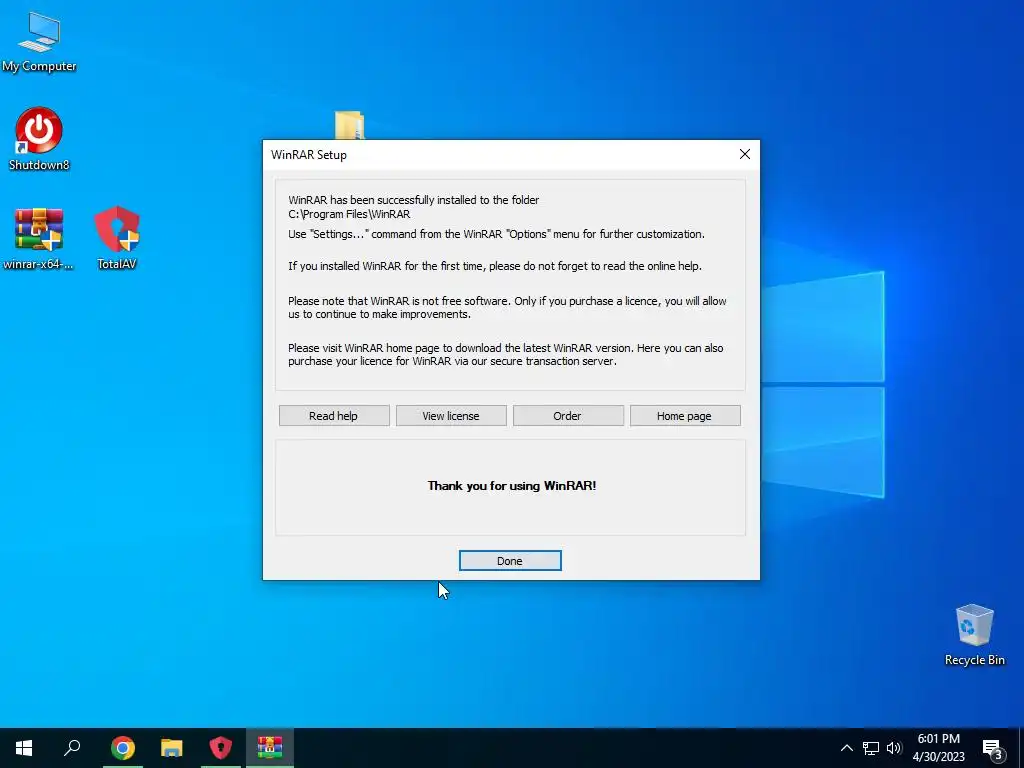Open the volume speaker tray icon
The image size is (1024, 768).
point(894,748)
